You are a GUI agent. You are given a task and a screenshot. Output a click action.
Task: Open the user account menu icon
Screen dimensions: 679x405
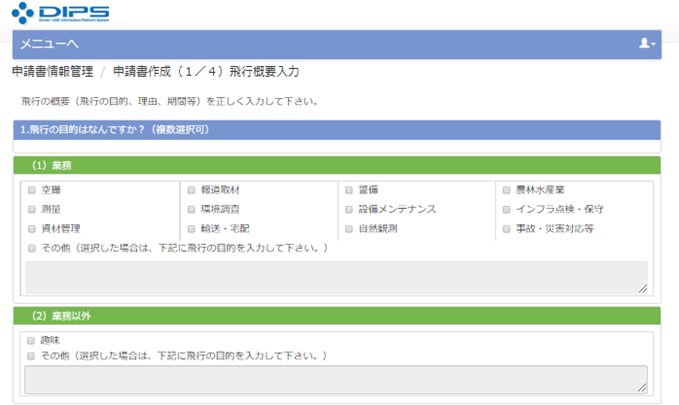click(x=646, y=44)
